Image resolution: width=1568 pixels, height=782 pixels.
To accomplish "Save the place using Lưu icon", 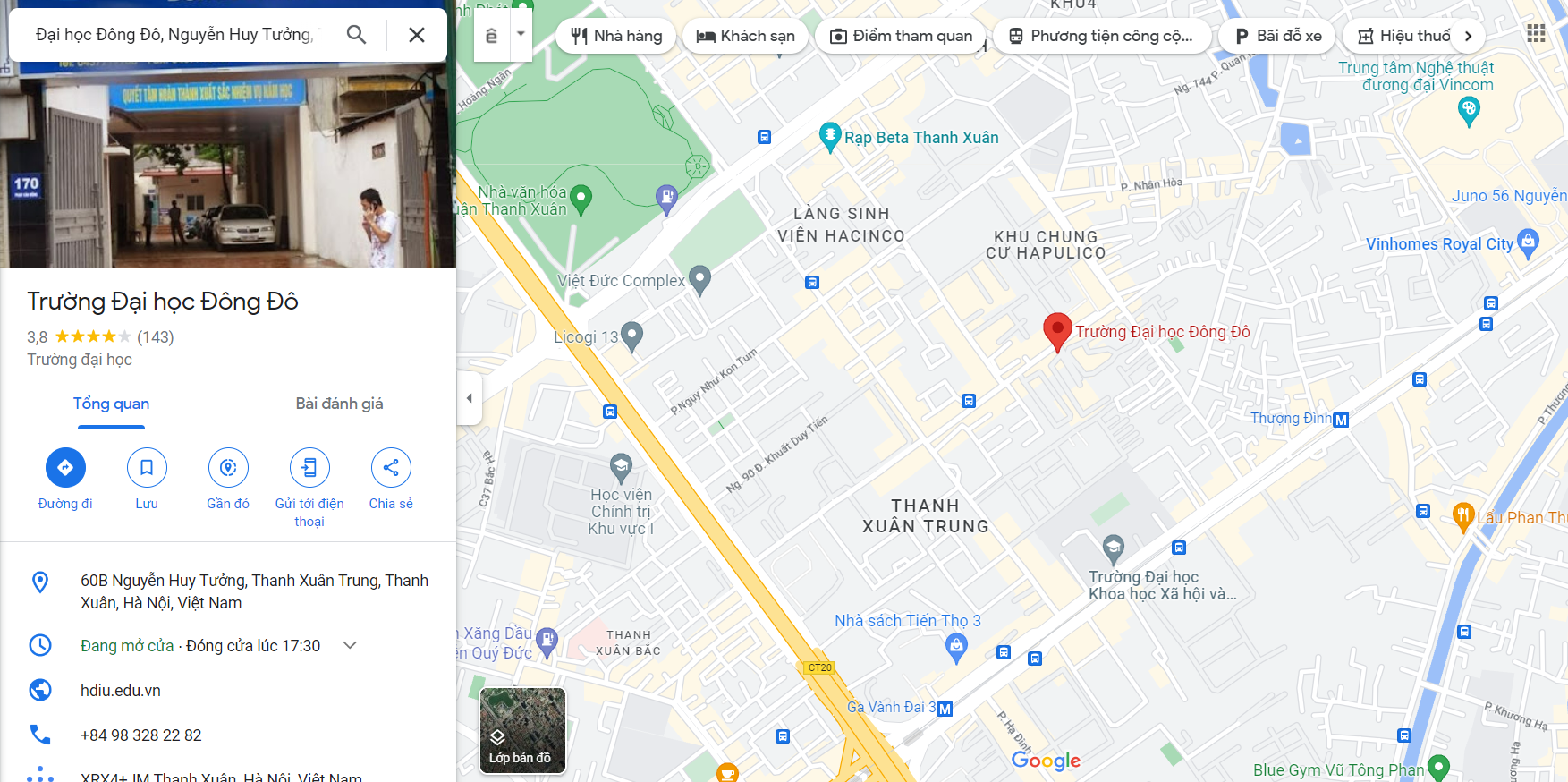I will tap(147, 467).
